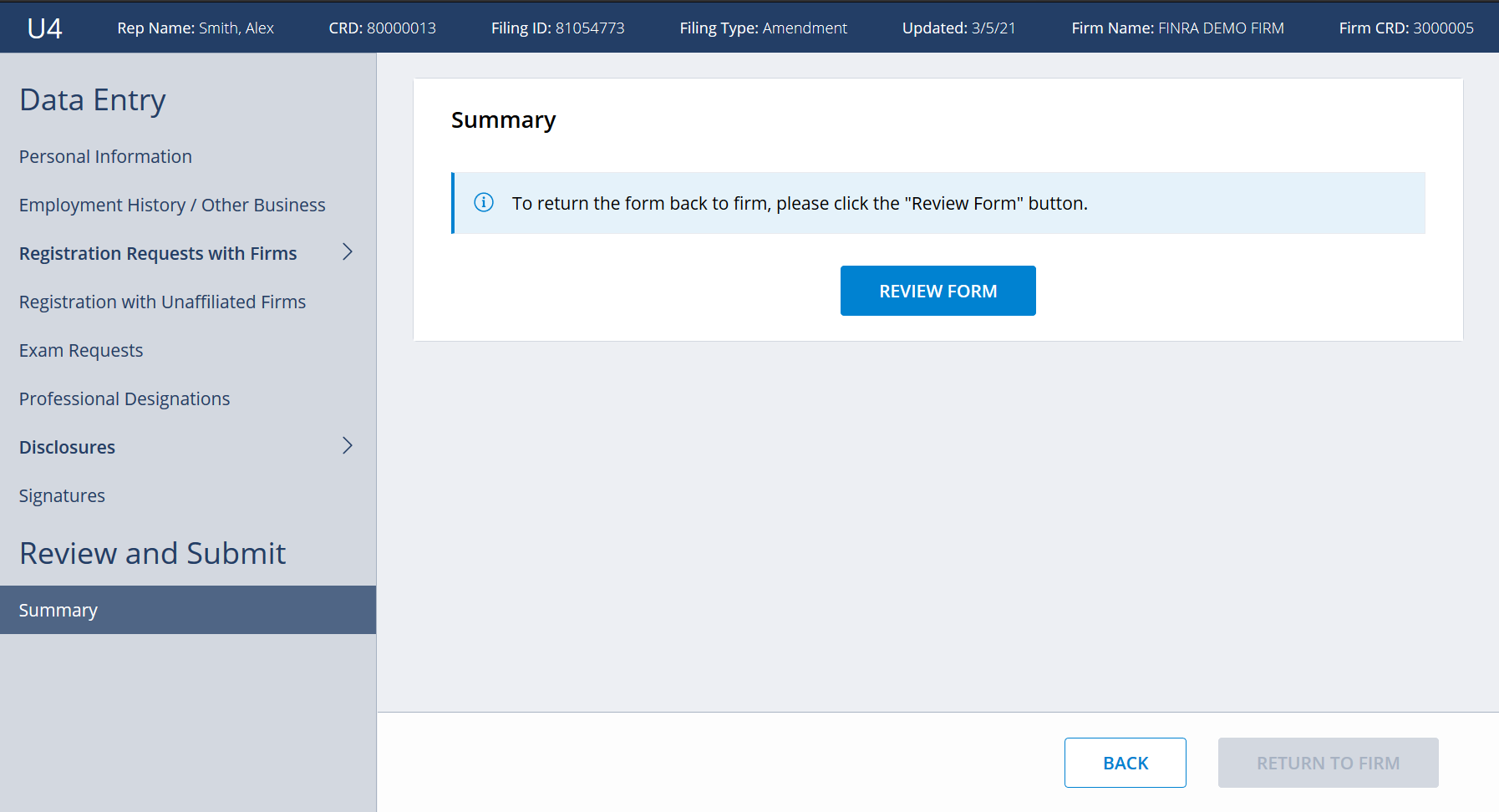Select Registration with Unaffiliated Firms

(162, 302)
